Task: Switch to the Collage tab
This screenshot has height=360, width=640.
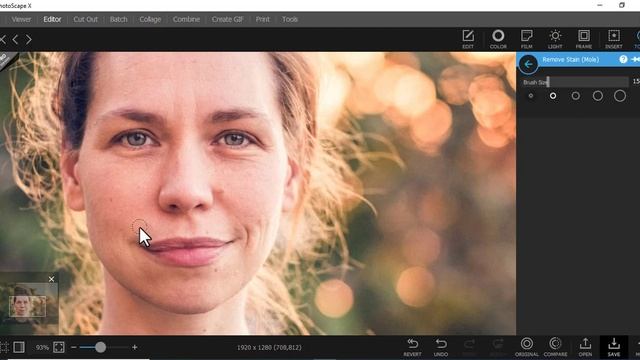Action: click(150, 19)
